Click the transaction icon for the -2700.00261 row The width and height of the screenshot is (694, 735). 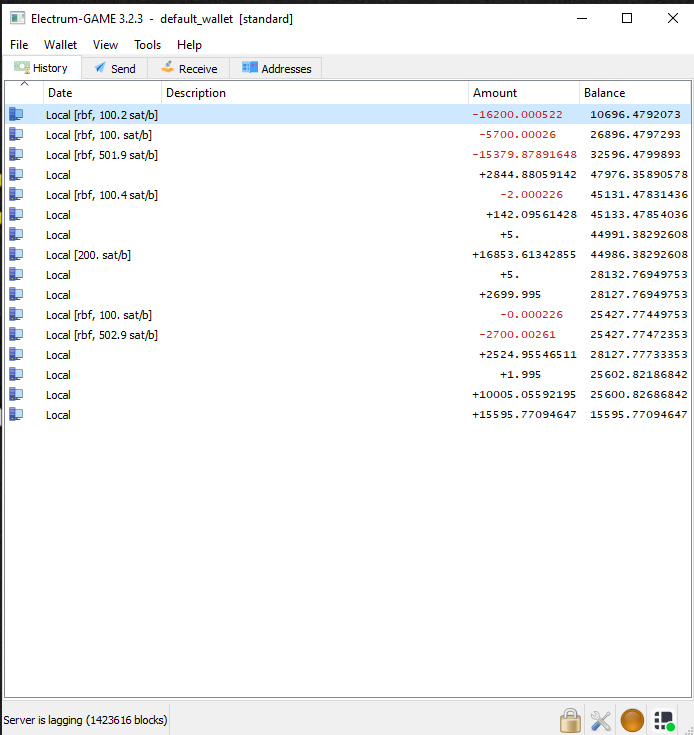coord(16,334)
